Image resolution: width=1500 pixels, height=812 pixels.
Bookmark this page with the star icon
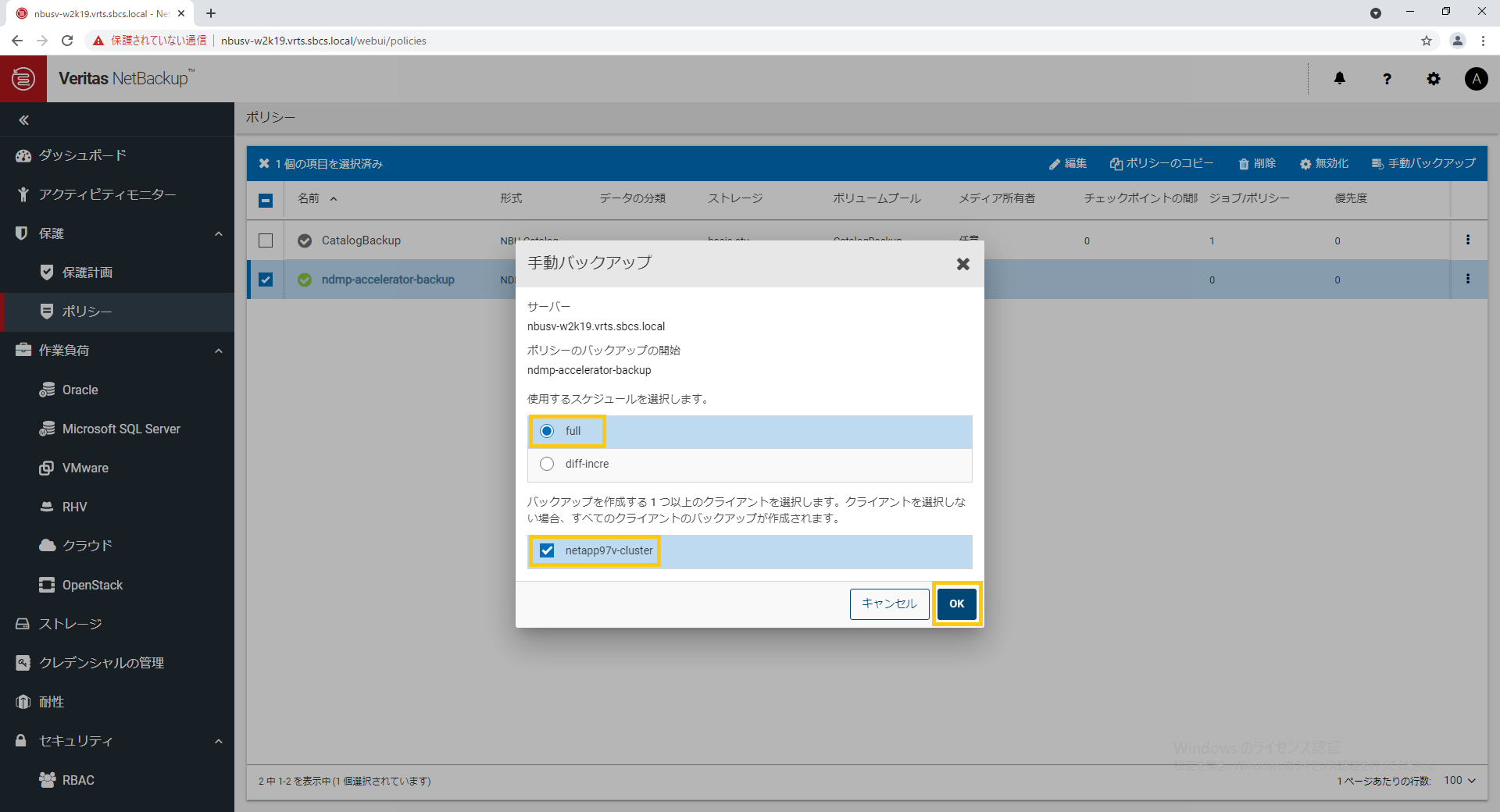pos(1427,41)
